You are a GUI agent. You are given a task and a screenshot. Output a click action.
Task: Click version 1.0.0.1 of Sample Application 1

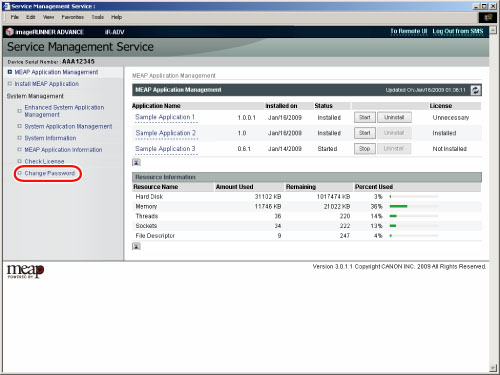click(x=247, y=118)
